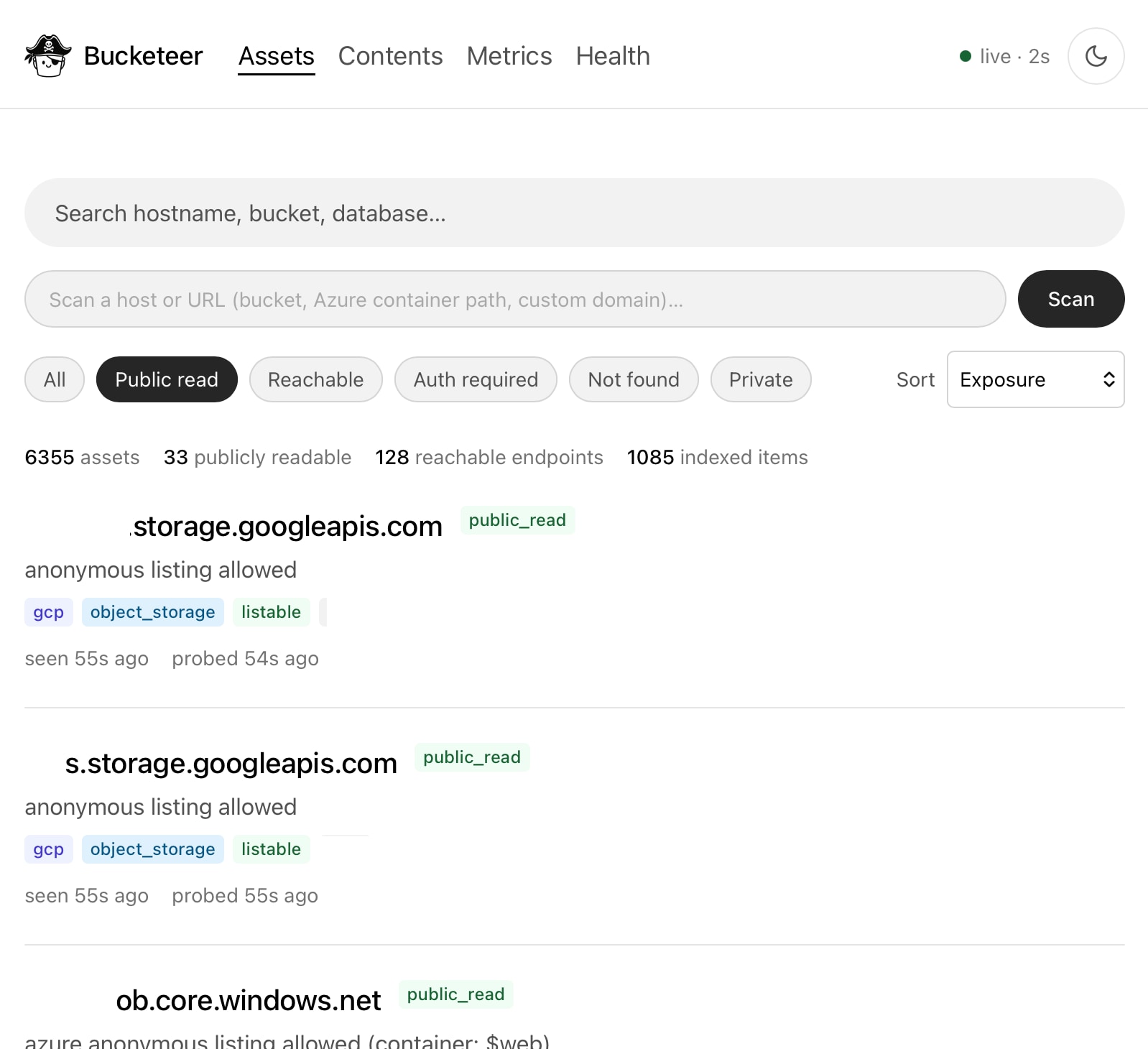
Task: Open the Exposure sort dropdown
Action: (1035, 379)
